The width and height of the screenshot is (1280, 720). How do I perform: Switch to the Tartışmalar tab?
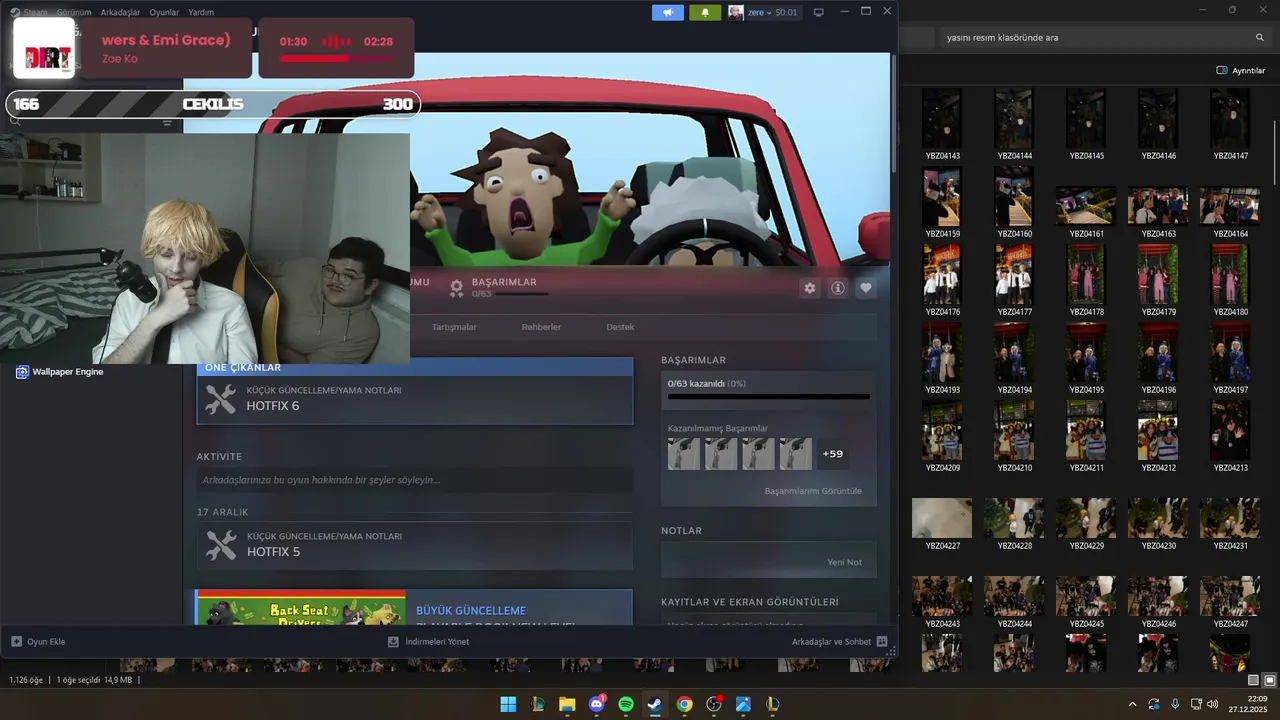pyautogui.click(x=454, y=327)
